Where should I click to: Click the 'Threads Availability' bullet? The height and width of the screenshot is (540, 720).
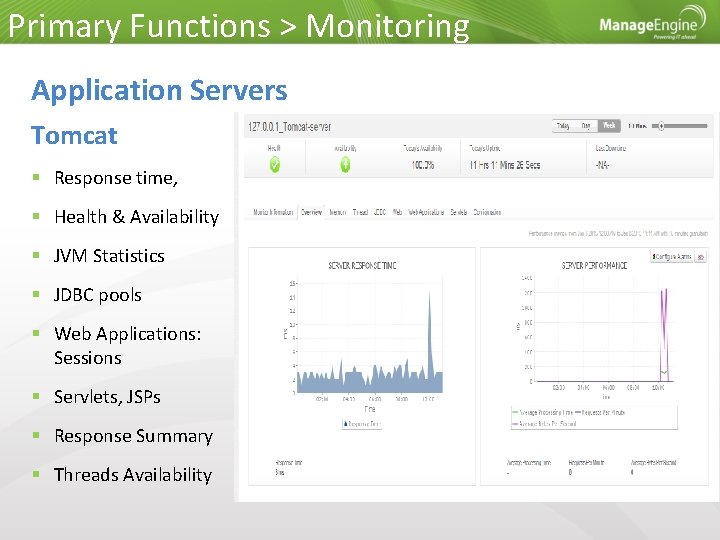pos(133,475)
